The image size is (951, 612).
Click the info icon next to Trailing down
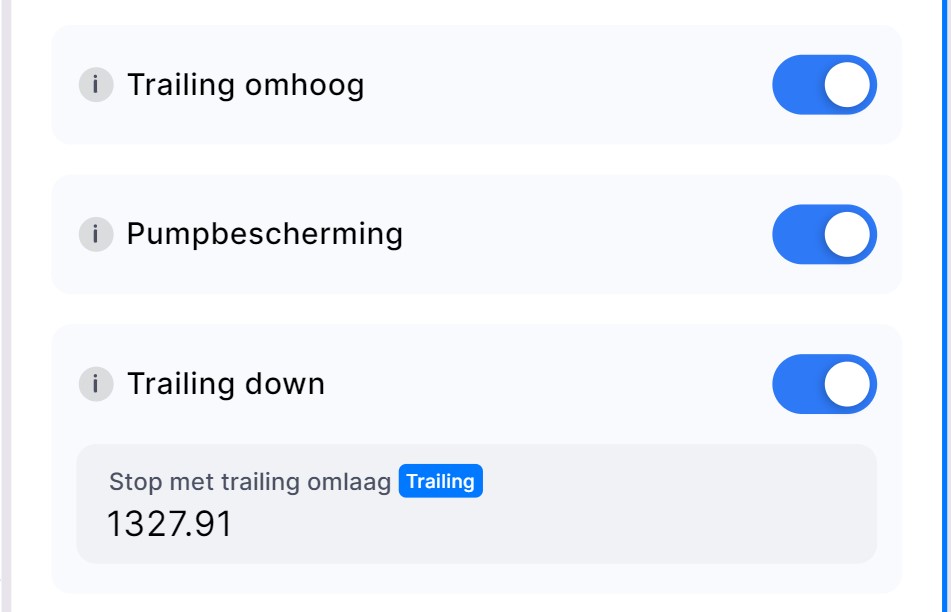(96, 383)
